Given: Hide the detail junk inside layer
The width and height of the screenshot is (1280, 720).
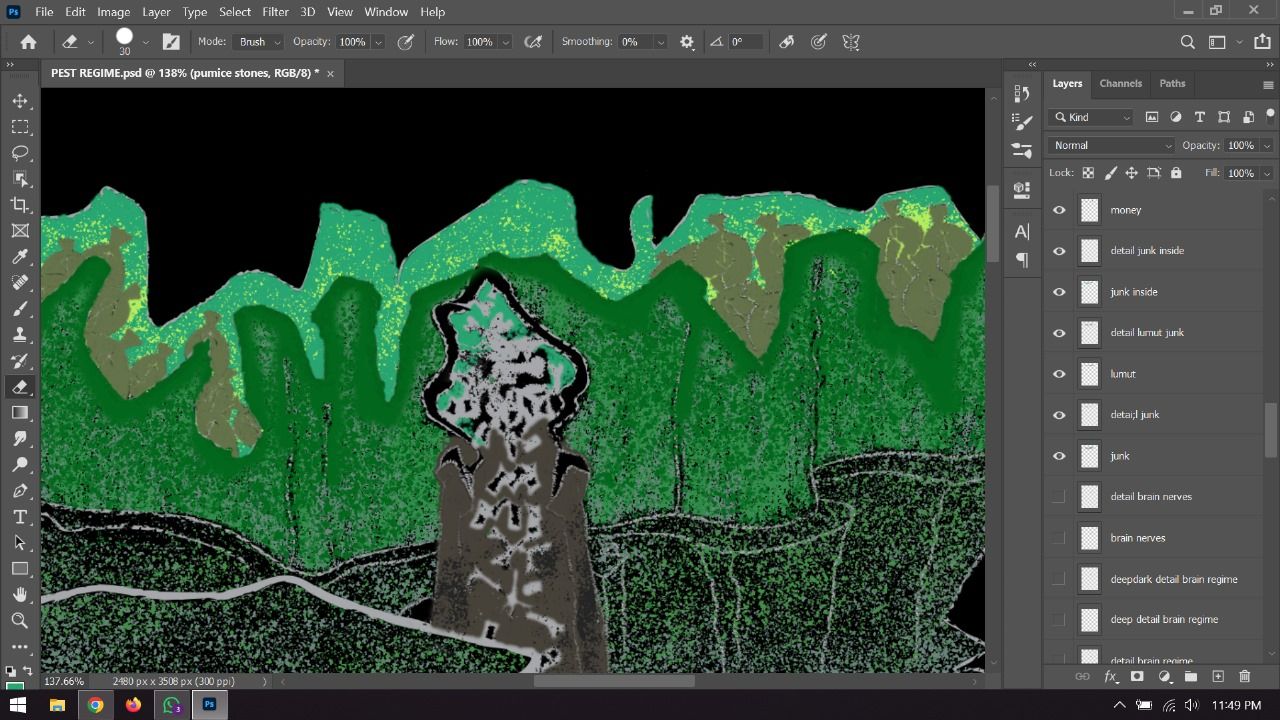Looking at the screenshot, I should pos(1059,251).
